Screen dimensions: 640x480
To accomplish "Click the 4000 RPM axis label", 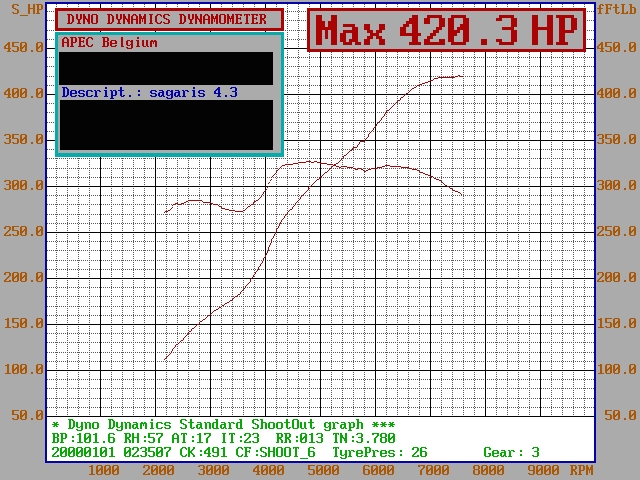I will (x=268, y=471).
